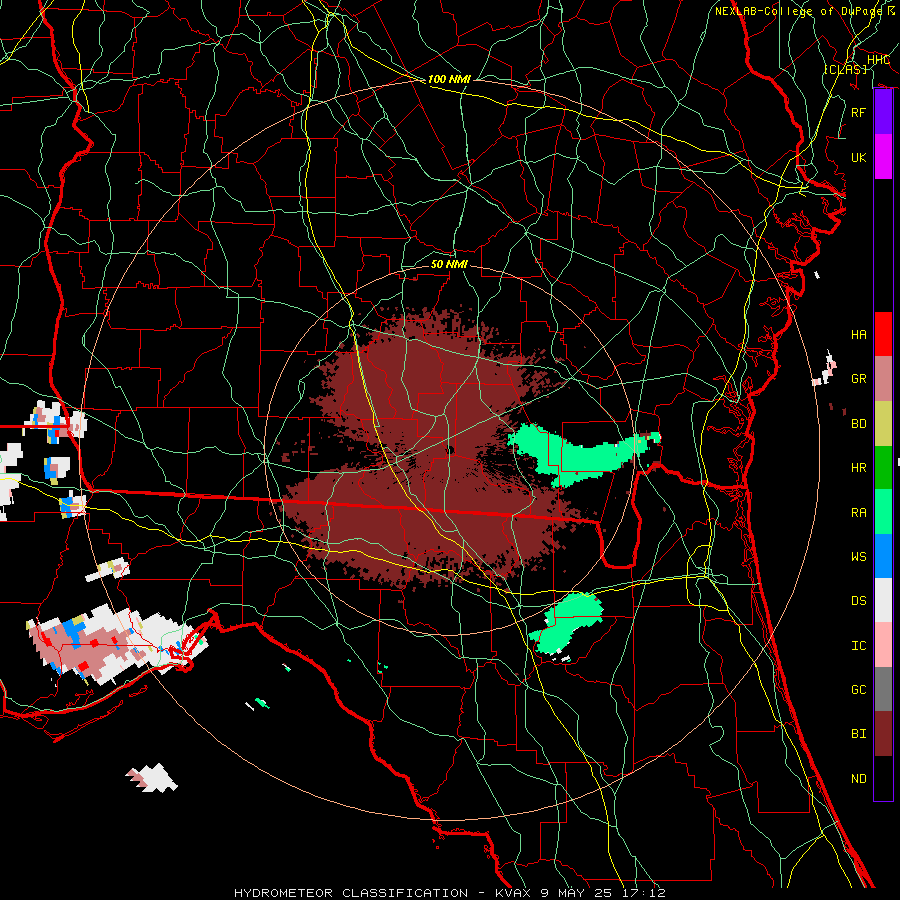Image resolution: width=900 pixels, height=900 pixels.
Task: Click the WS blue legend swatch
Action: pos(883,556)
